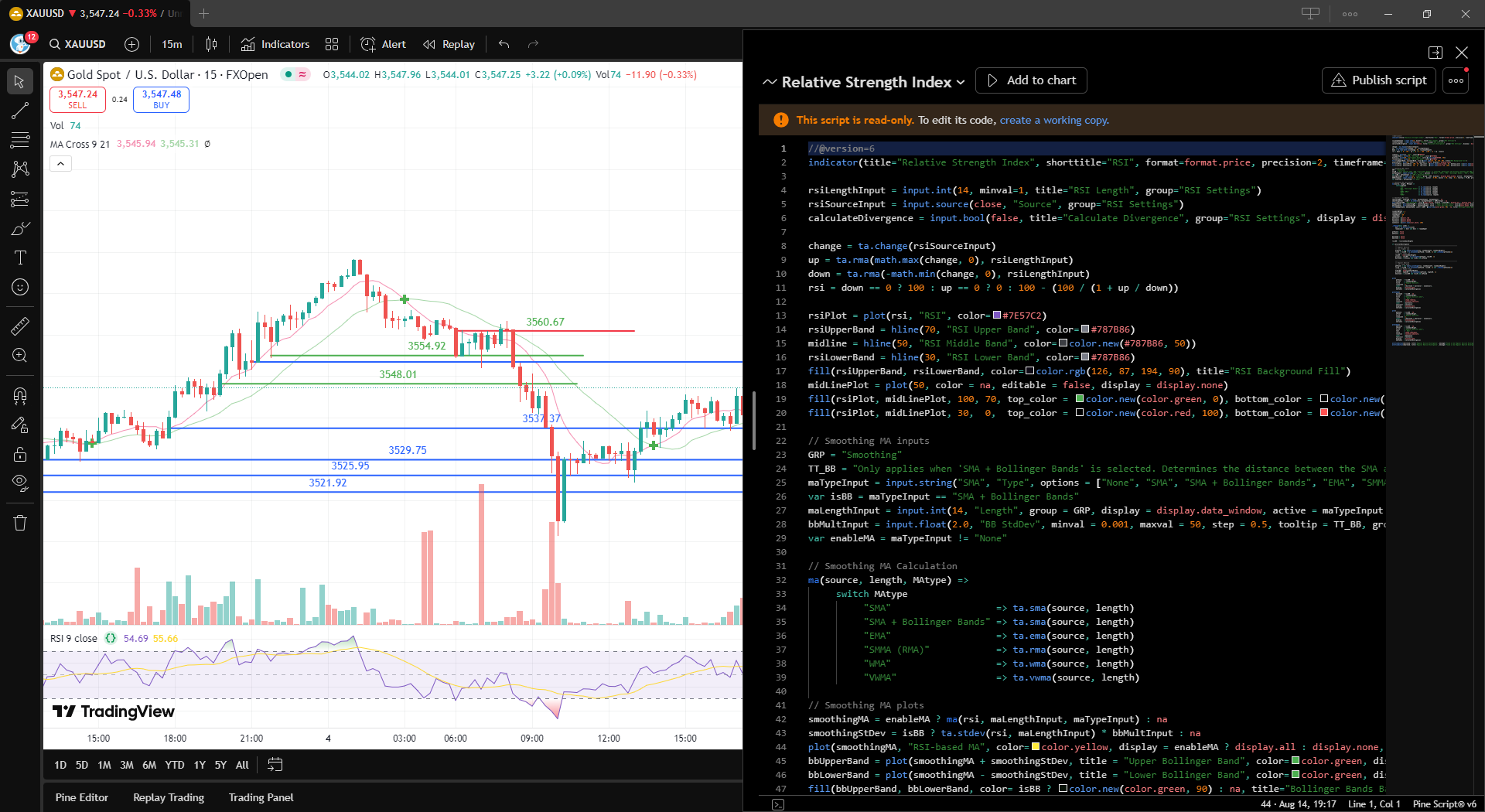Open the layout setup grid icon
The width and height of the screenshot is (1485, 812).
point(332,44)
